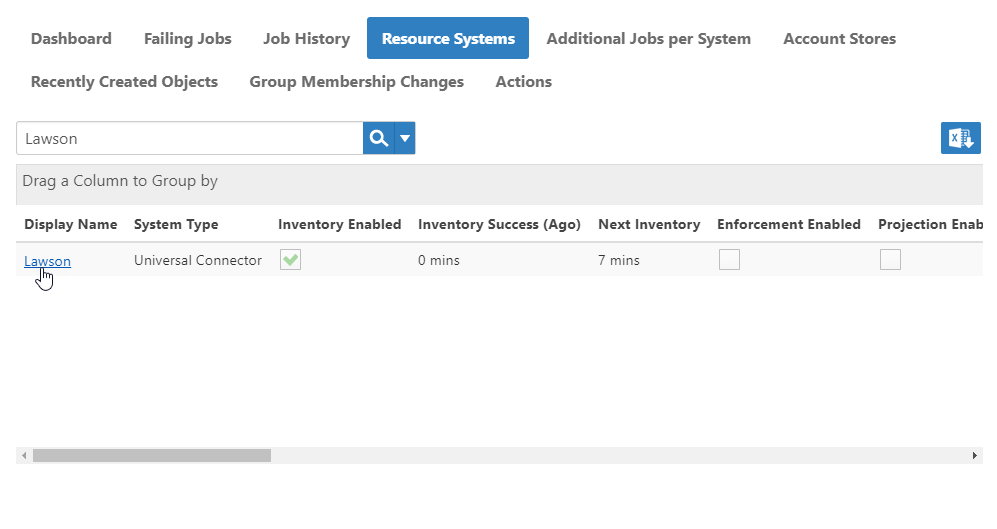This screenshot has height=529, width=997.
Task: Click the magnifier search icon
Action: pyautogui.click(x=378, y=139)
